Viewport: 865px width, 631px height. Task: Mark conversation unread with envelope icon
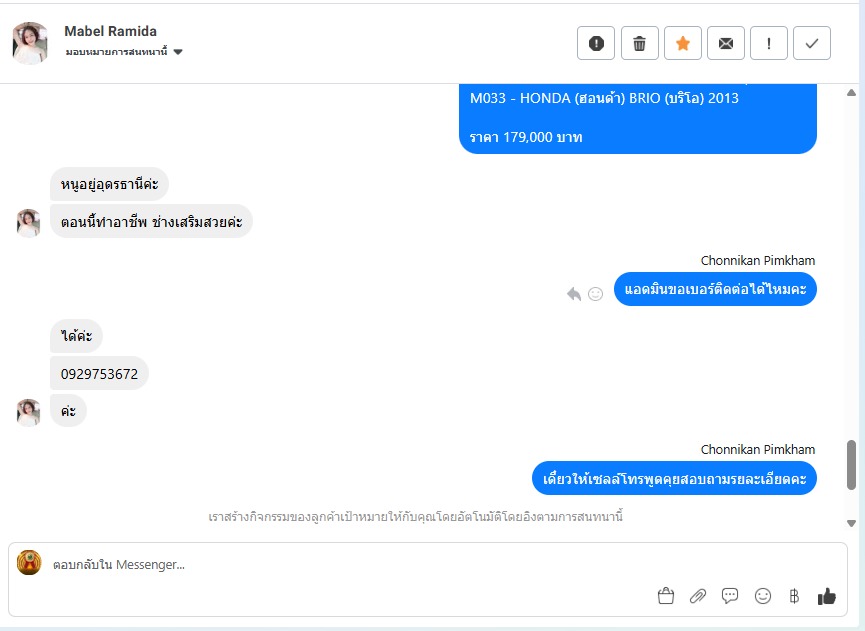tap(726, 43)
